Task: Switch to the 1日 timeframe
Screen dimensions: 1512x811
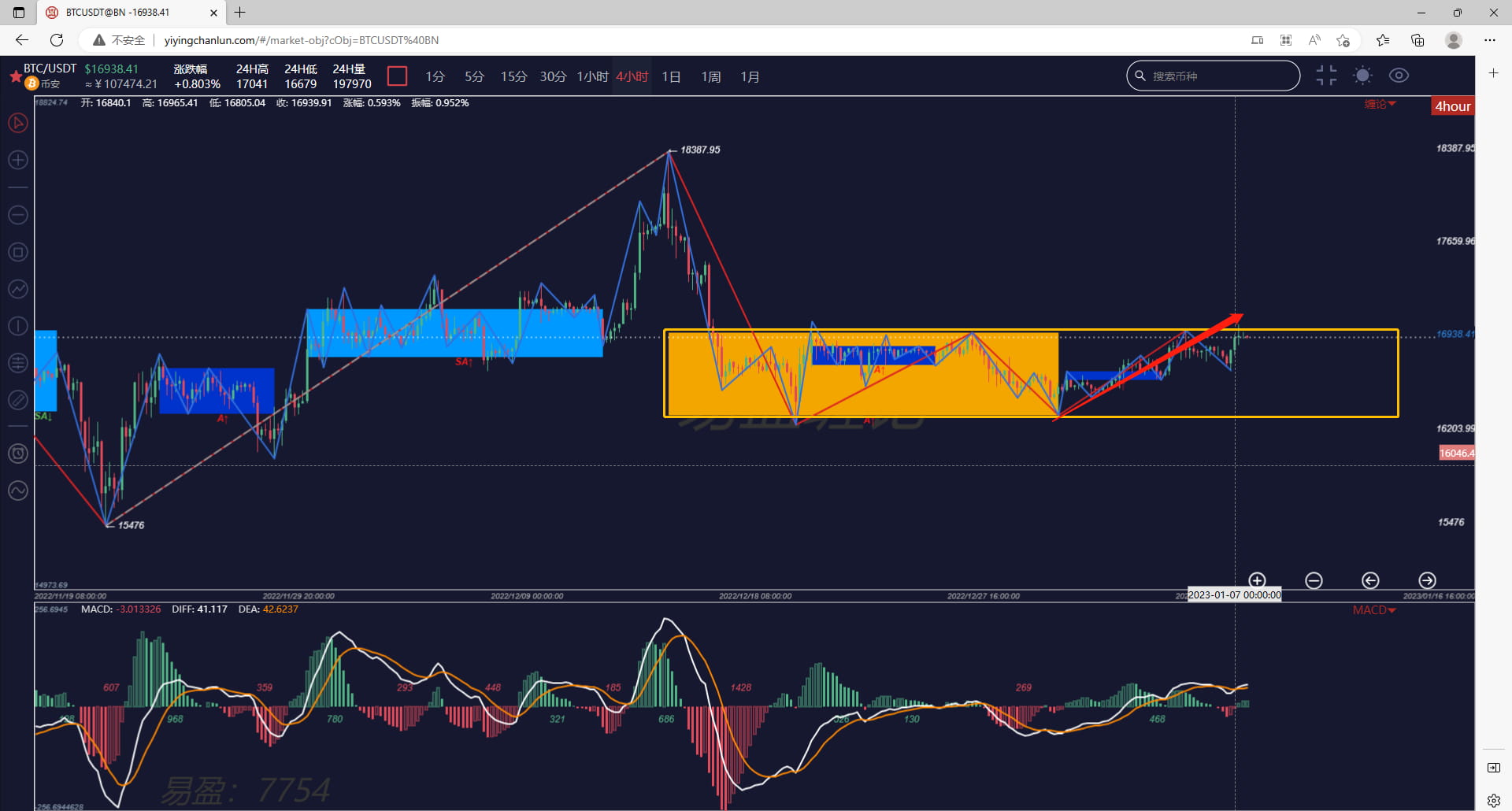Action: click(672, 76)
